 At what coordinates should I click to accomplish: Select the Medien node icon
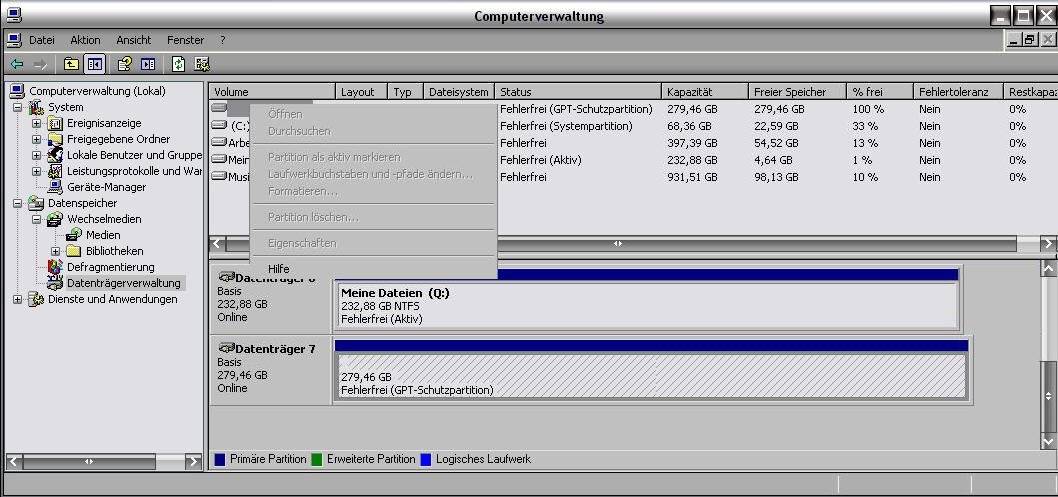click(74, 235)
